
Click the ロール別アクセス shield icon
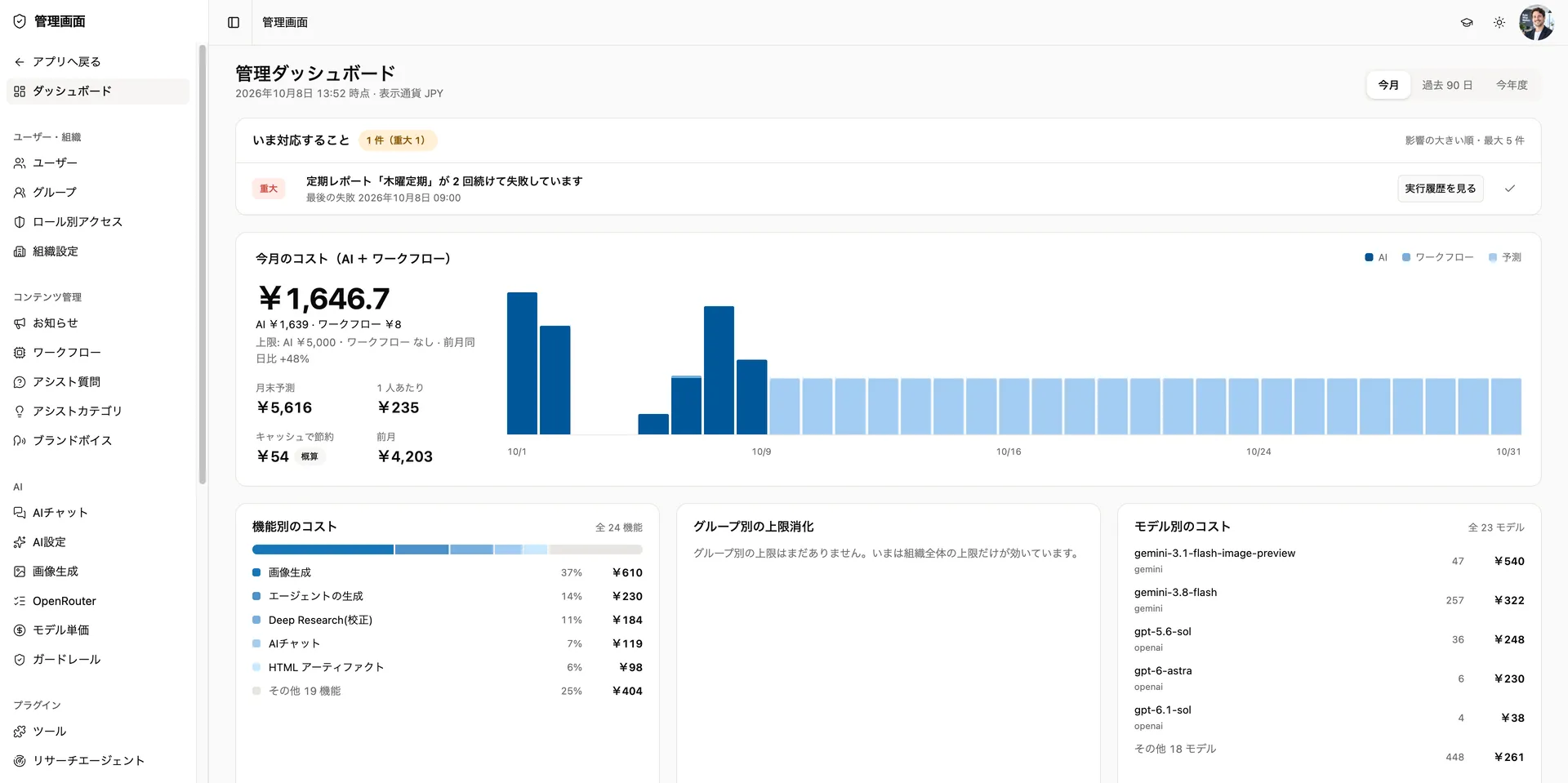[20, 222]
